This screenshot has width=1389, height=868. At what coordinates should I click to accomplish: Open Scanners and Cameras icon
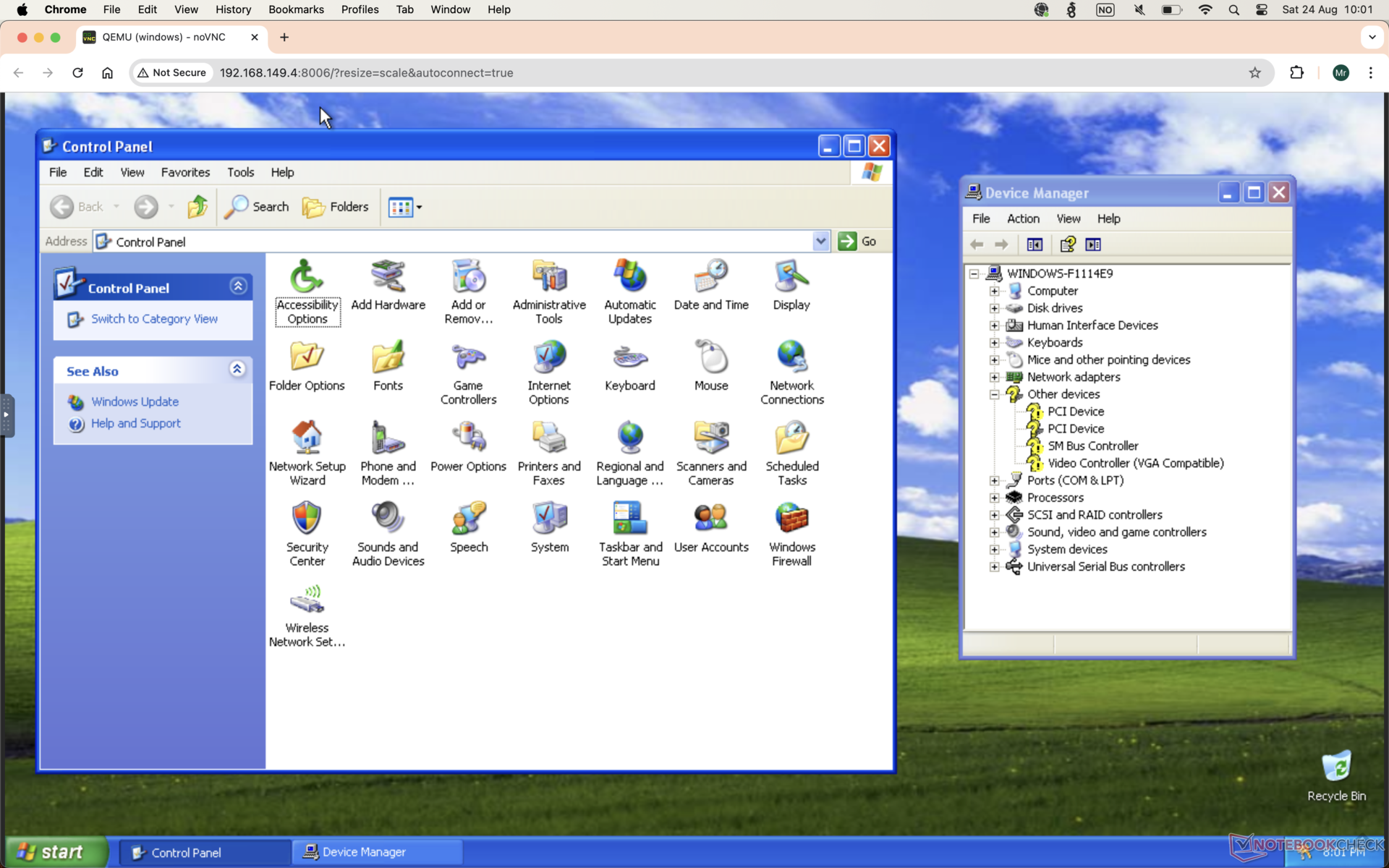(711, 454)
